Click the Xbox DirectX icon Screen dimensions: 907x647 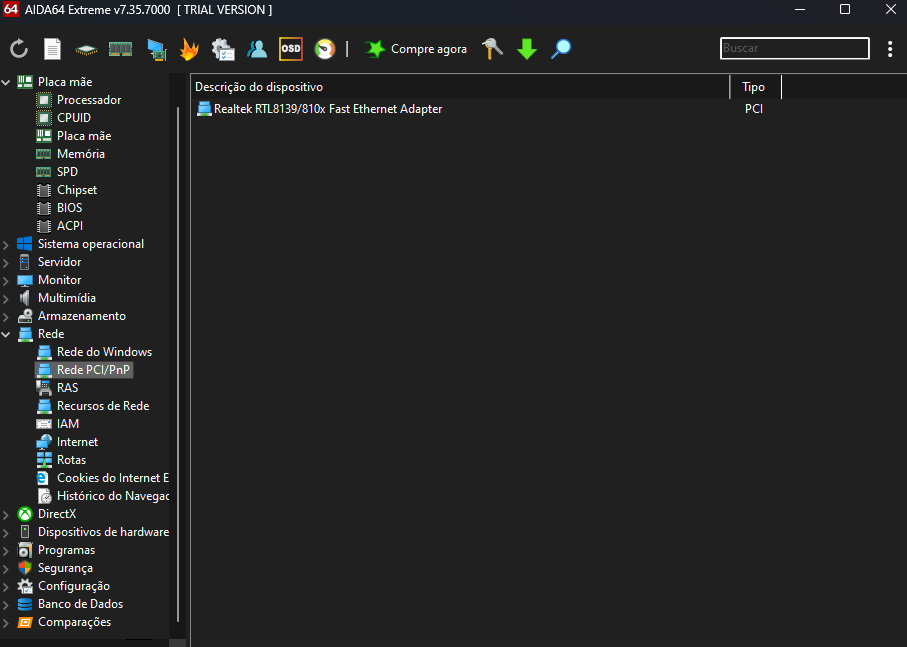point(25,514)
